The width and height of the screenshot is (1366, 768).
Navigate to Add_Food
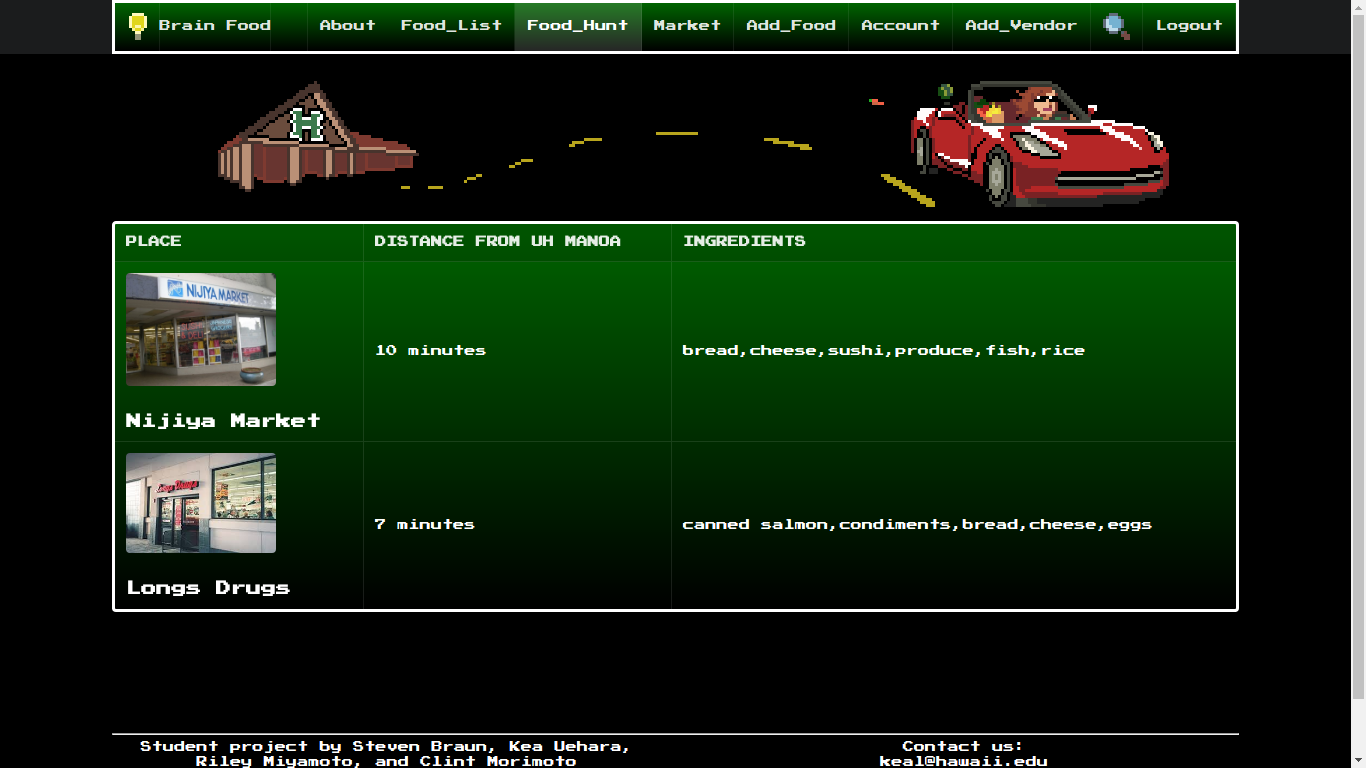[x=791, y=26]
